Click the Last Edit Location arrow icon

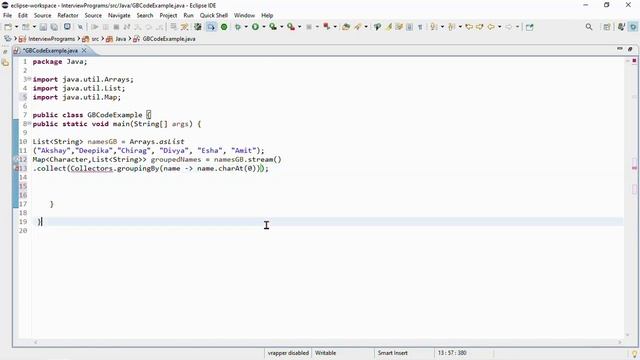click(x=469, y=27)
